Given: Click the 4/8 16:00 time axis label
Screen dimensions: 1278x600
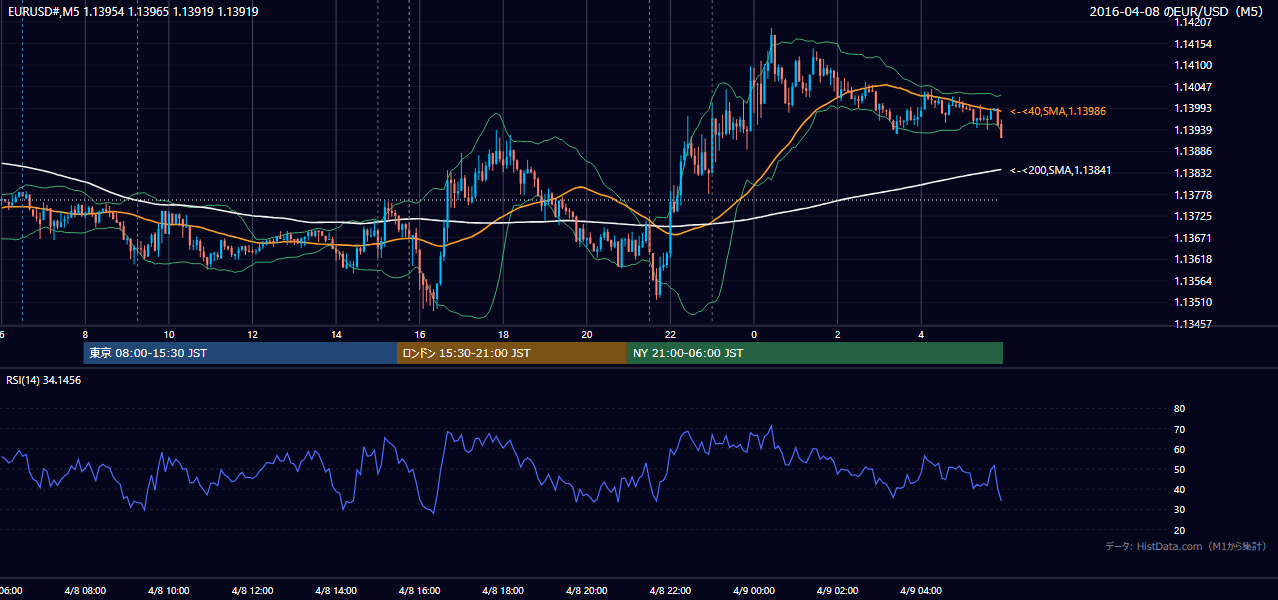Looking at the screenshot, I should pos(420,591).
